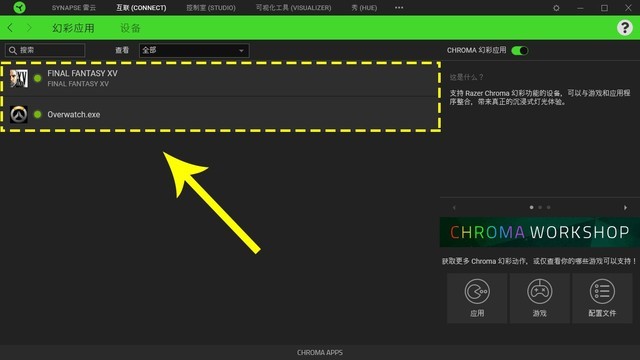Toggle Final Fantasy XV green status dot

38,78
